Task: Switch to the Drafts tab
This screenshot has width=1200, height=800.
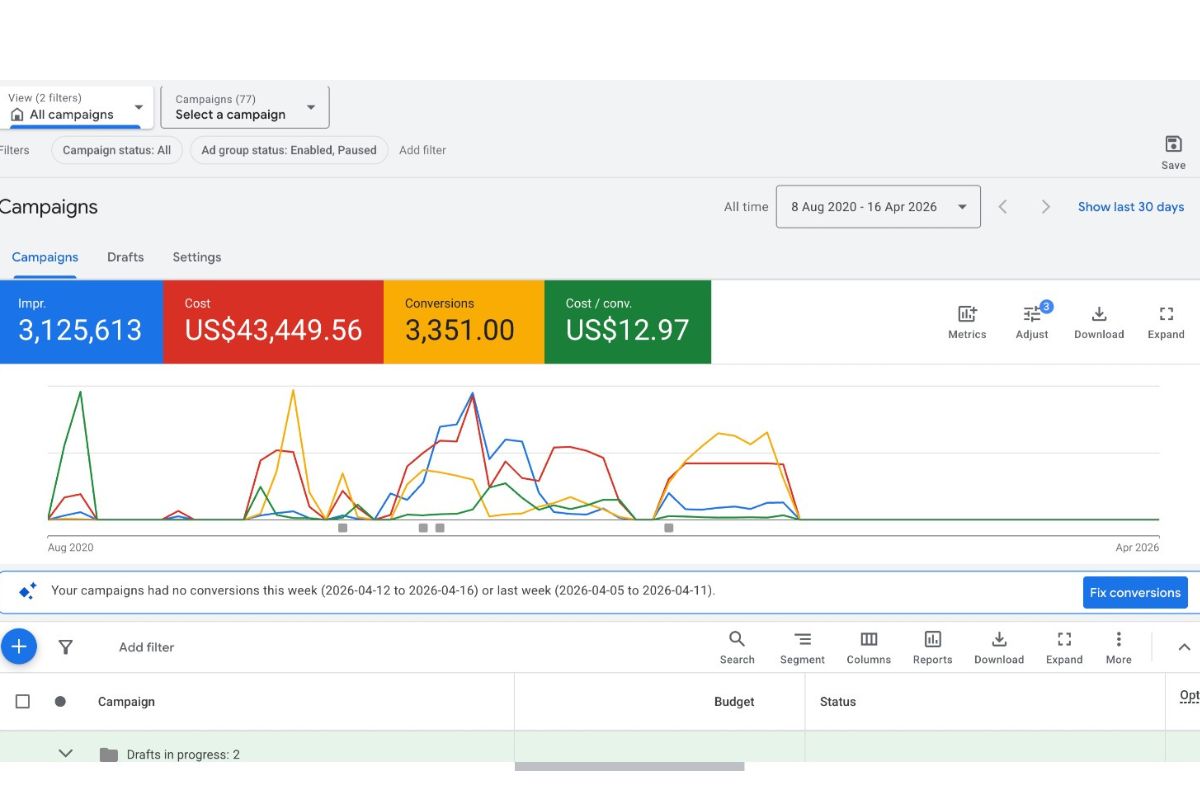Action: pos(126,257)
